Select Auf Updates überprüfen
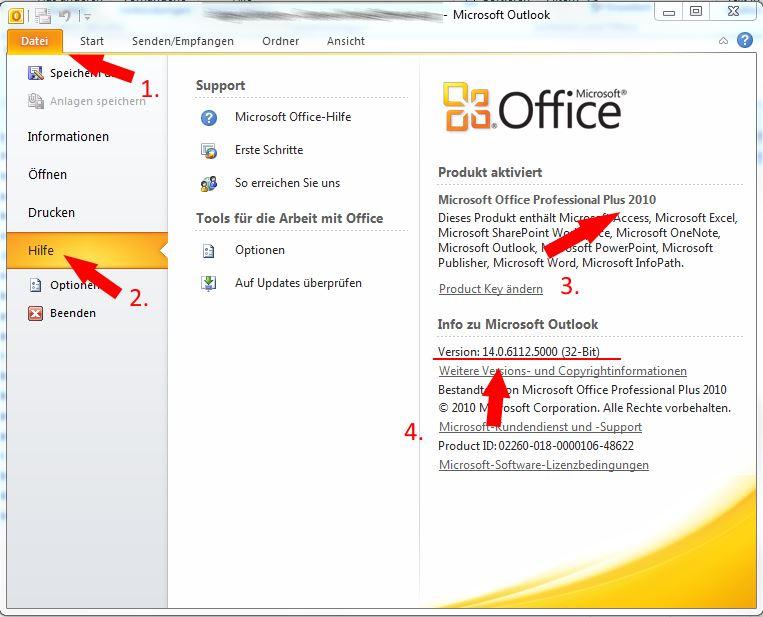Viewport: 763px width, 617px height. [x=298, y=283]
